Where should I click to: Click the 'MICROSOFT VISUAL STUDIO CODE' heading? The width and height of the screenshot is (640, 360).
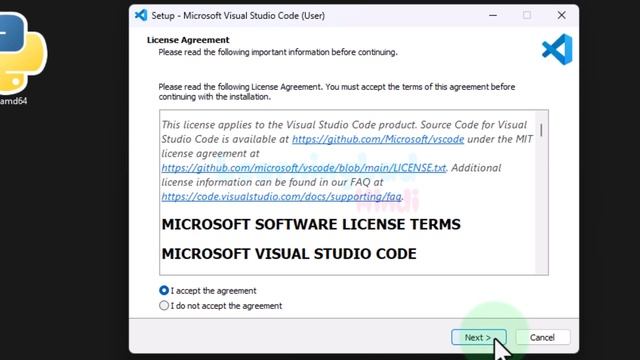coord(289,254)
